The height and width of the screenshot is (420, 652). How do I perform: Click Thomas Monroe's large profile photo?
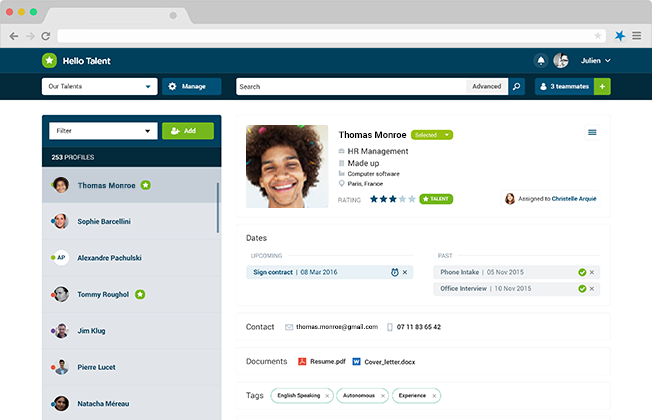287,166
